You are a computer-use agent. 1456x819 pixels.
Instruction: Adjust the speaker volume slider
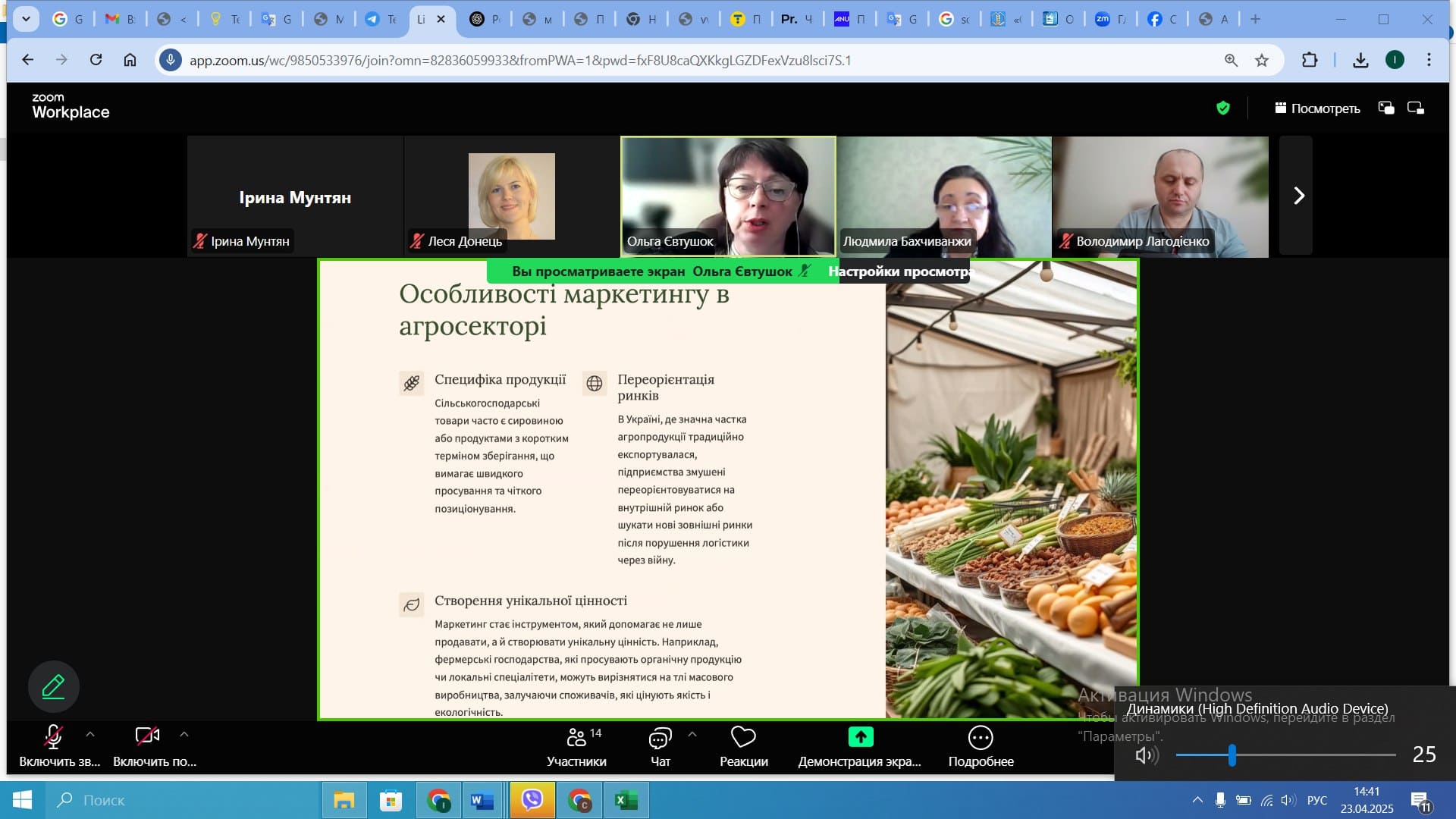(x=1285, y=755)
